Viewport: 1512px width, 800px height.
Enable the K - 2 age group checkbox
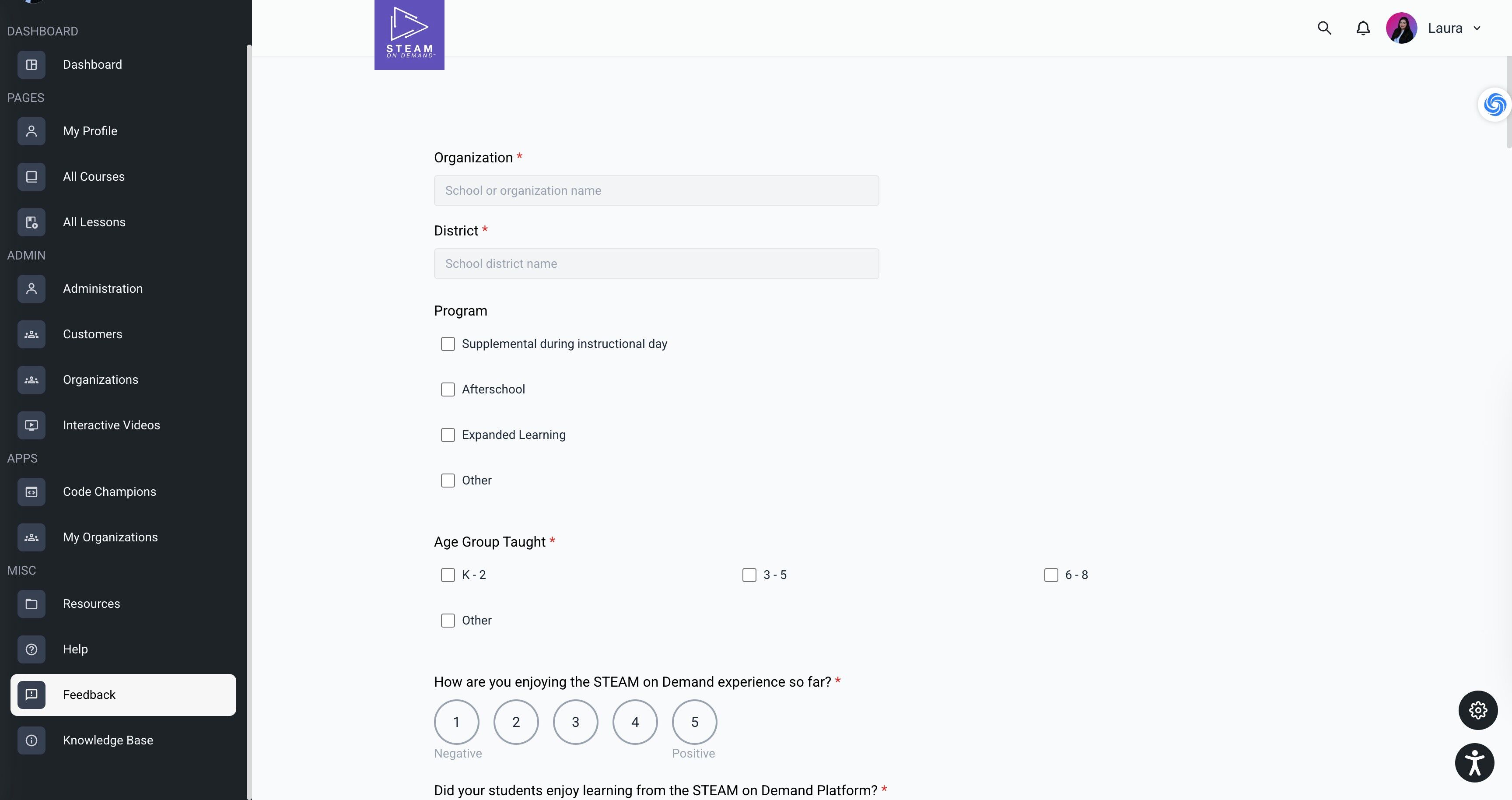coord(448,575)
